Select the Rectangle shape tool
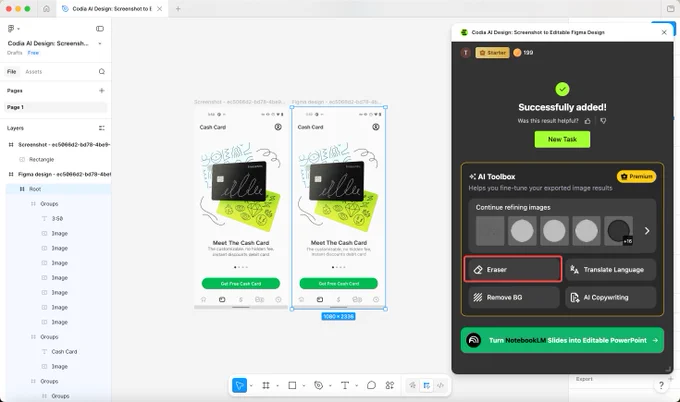Image resolution: width=680 pixels, height=402 pixels. tap(292, 385)
